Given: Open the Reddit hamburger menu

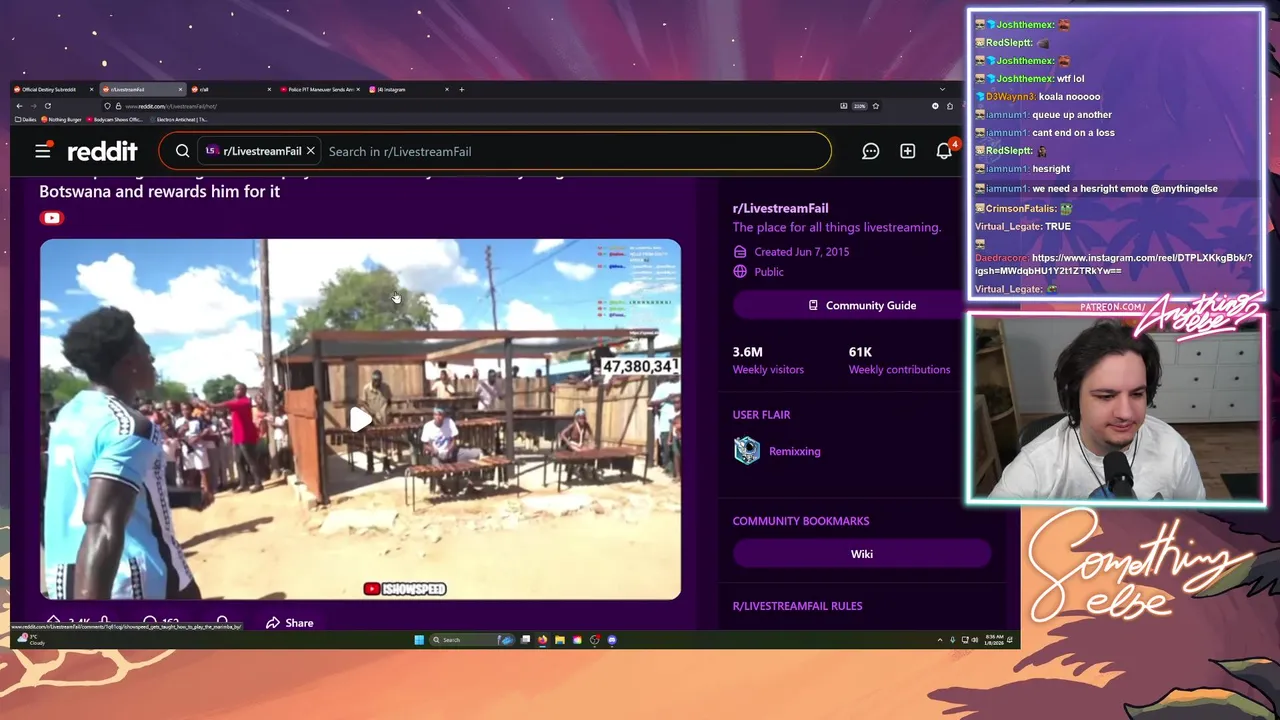Looking at the screenshot, I should pyautogui.click(x=43, y=151).
